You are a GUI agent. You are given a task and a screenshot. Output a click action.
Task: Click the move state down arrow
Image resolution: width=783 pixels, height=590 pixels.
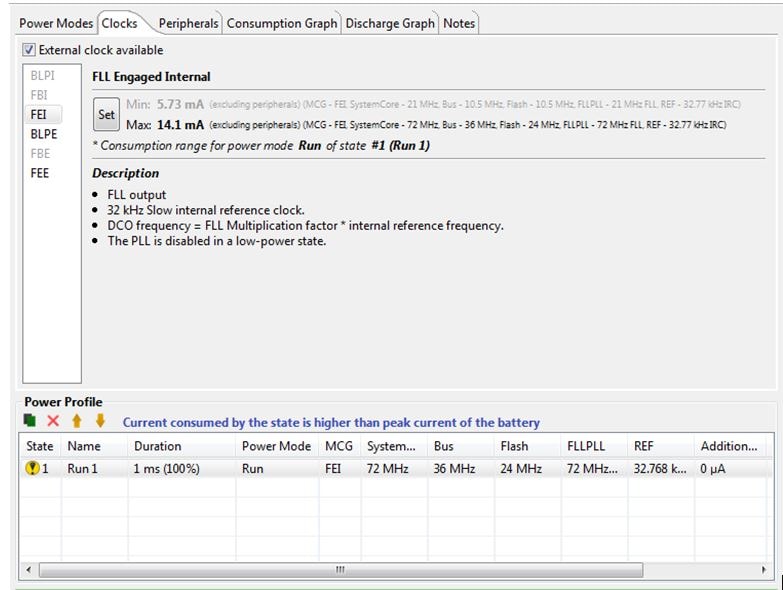click(100, 422)
